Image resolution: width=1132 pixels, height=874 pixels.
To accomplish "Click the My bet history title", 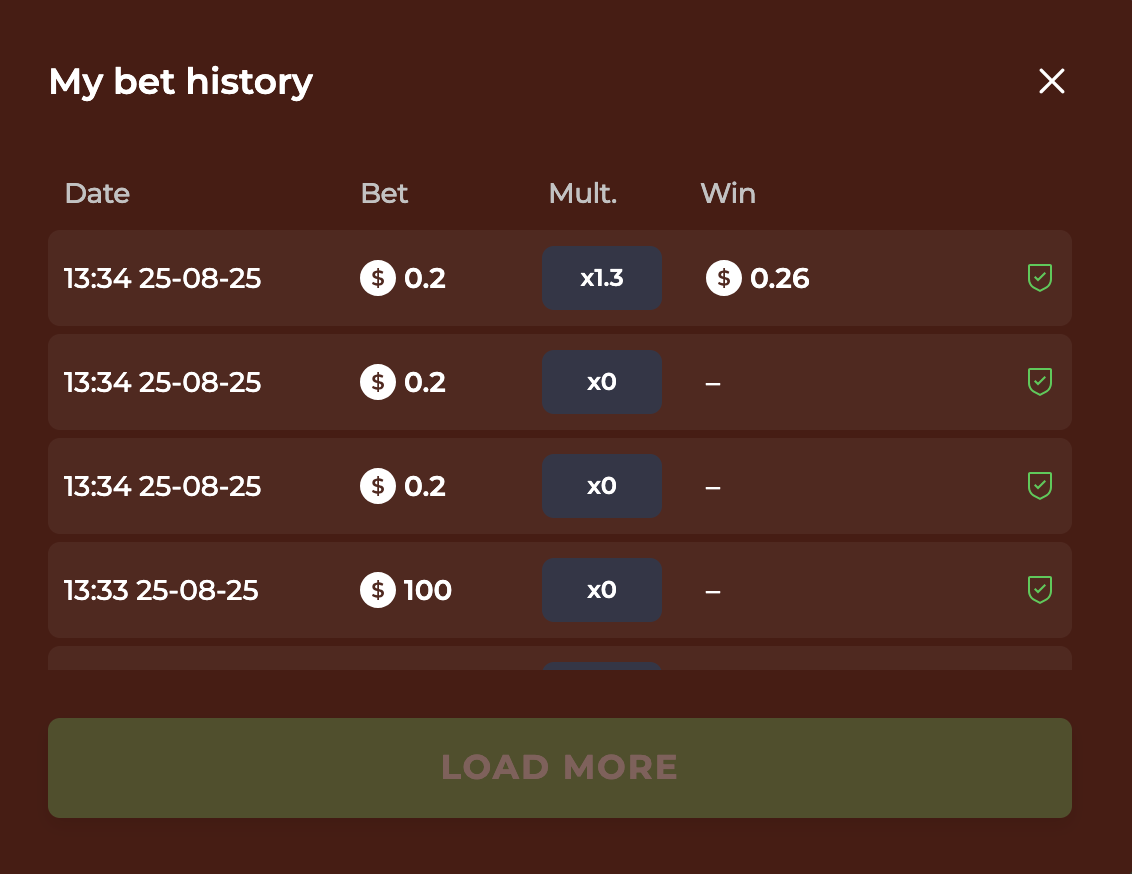I will click(180, 82).
